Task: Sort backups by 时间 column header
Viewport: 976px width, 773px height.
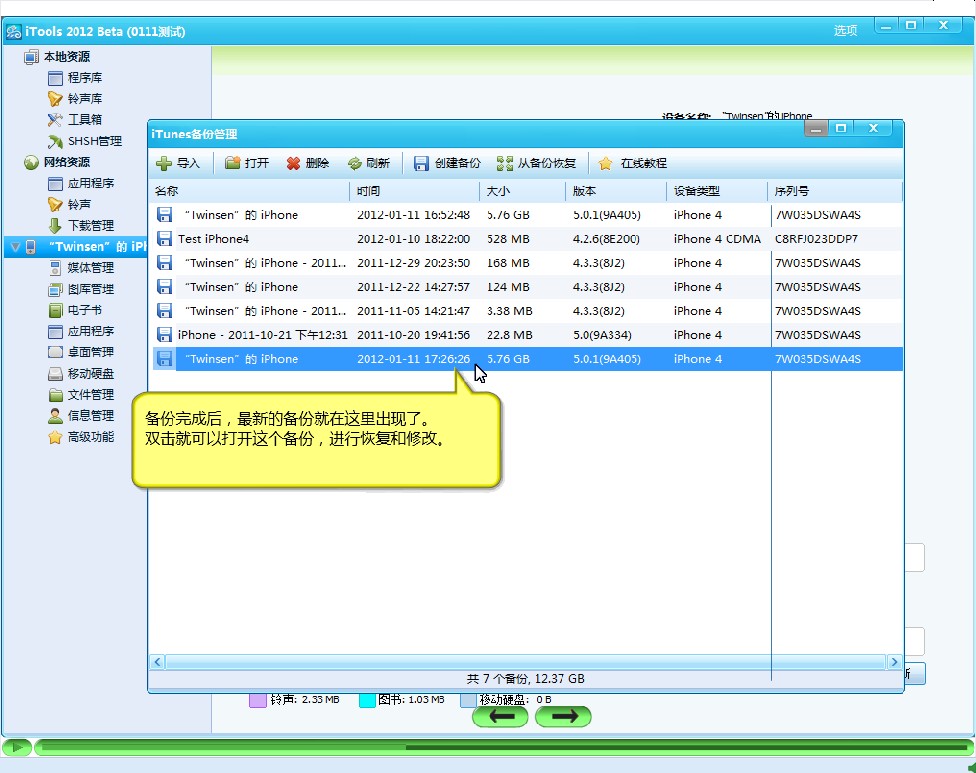Action: 415,191
